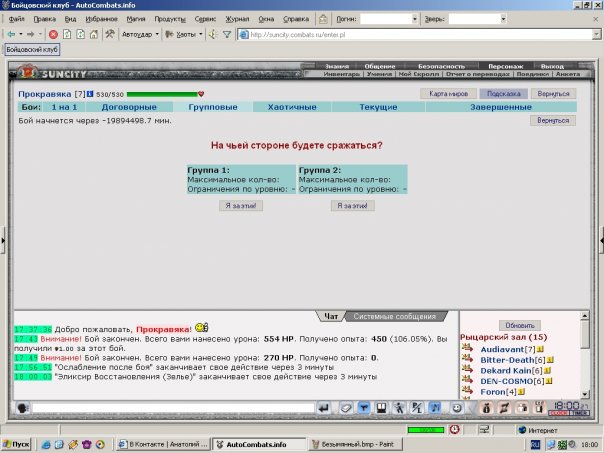Open the smiley faces picker icon
This screenshot has height=453, width=604.
(x=457, y=408)
